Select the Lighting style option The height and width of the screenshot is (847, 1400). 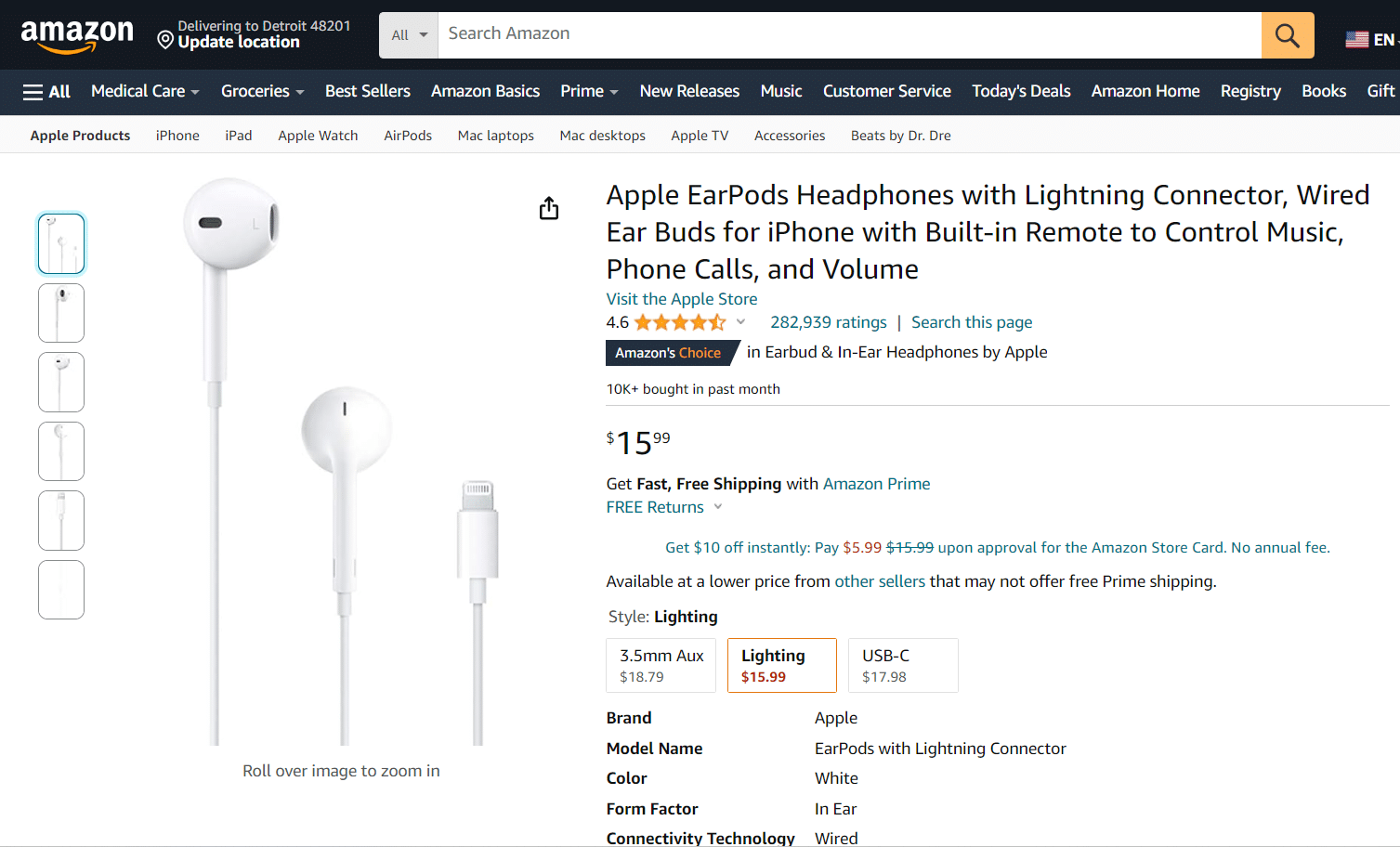click(x=781, y=665)
